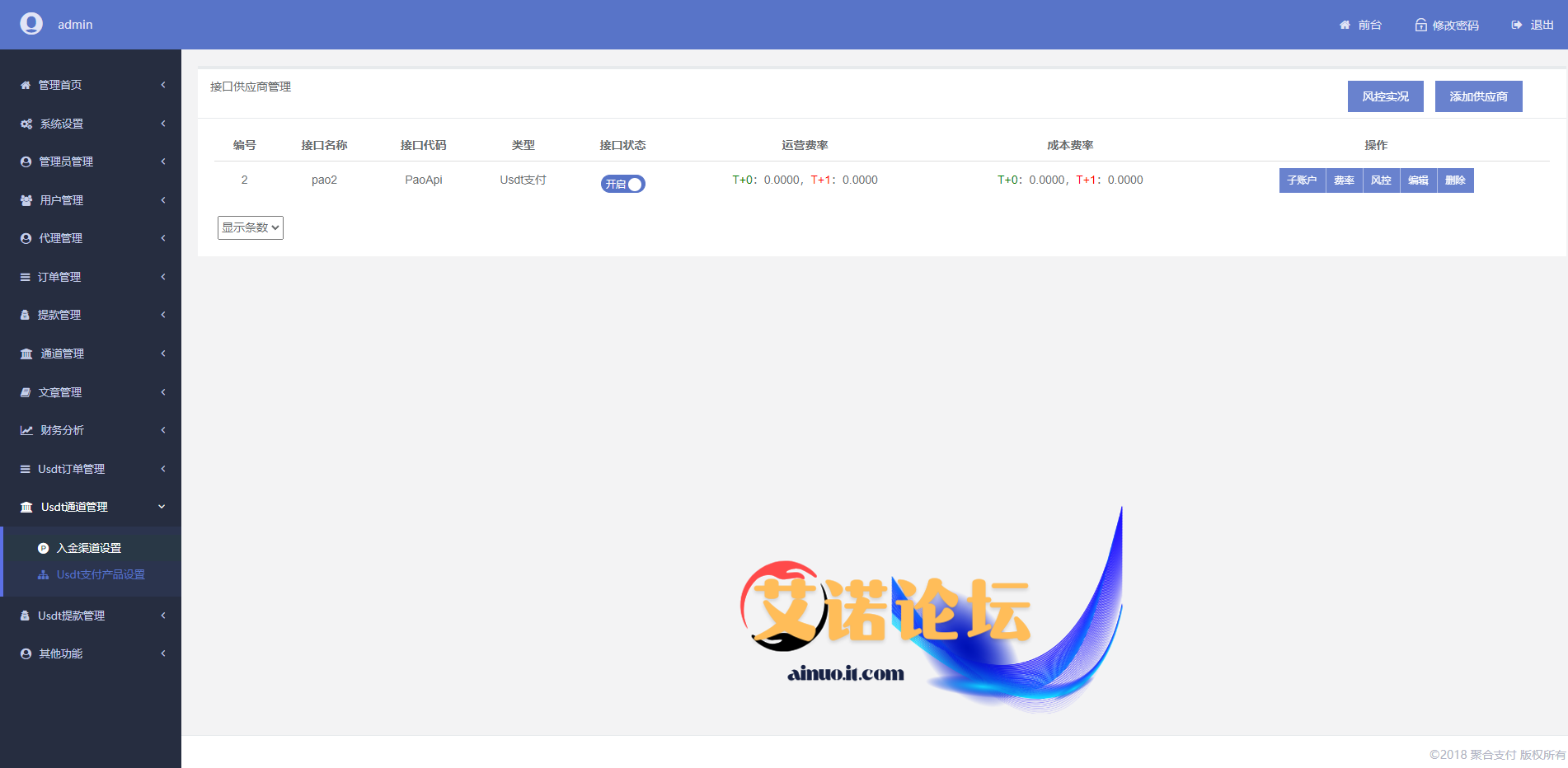Click the list icon for 订单管理
This screenshot has width=1568, height=768.
pyautogui.click(x=26, y=277)
